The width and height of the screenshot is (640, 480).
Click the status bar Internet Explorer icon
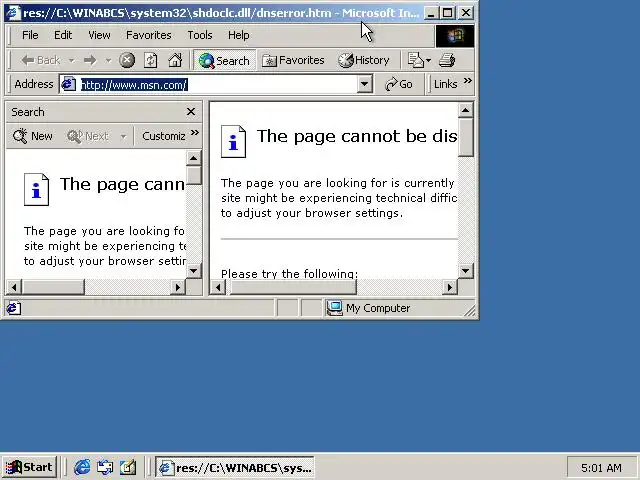(13, 308)
